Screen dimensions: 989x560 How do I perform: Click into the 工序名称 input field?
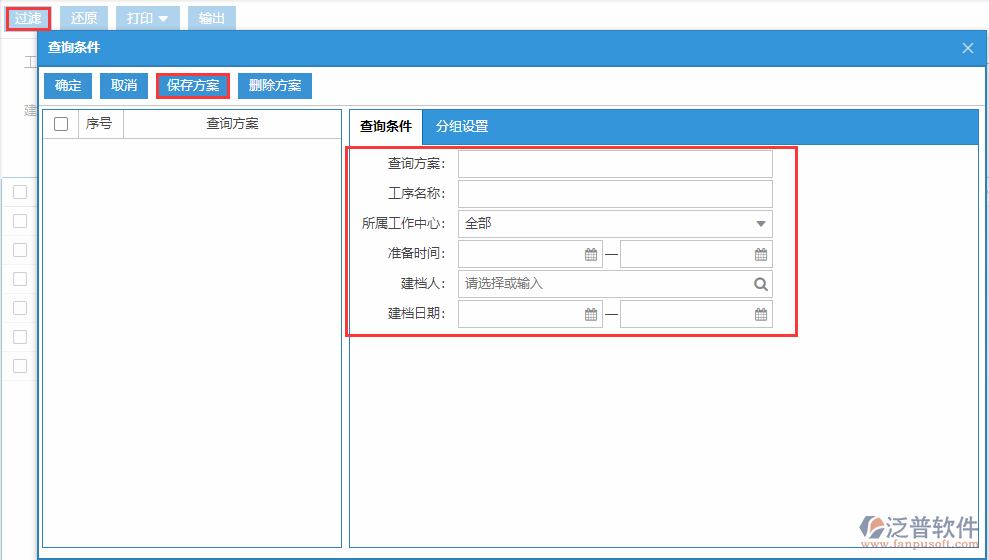[615, 194]
